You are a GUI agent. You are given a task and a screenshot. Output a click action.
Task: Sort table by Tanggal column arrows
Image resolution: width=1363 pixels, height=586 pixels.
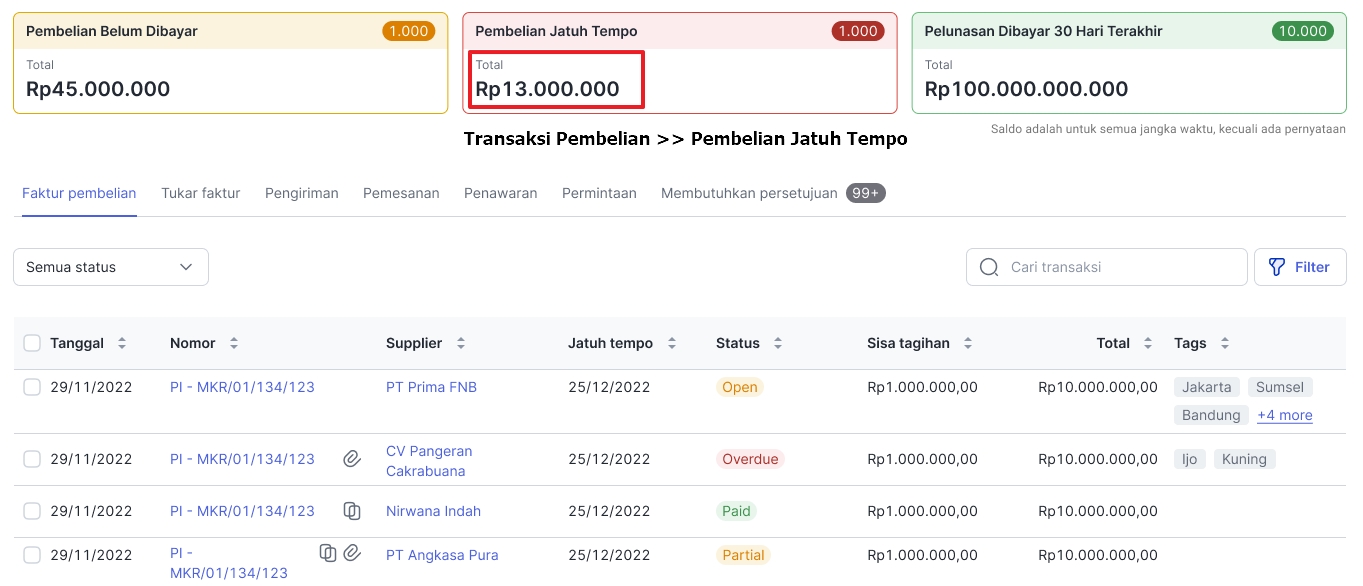coord(122,343)
